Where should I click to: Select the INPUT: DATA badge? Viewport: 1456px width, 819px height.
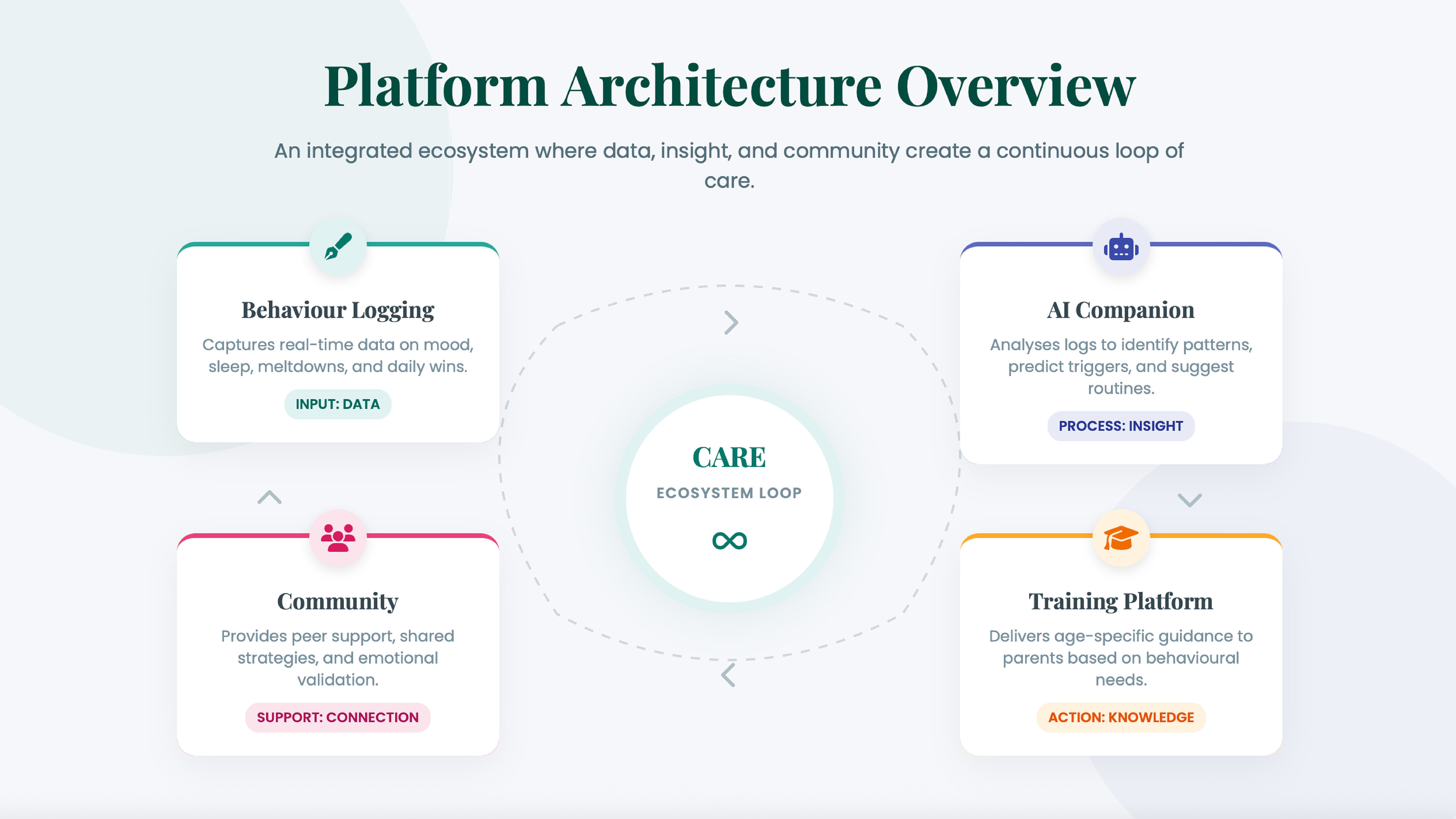coord(337,404)
